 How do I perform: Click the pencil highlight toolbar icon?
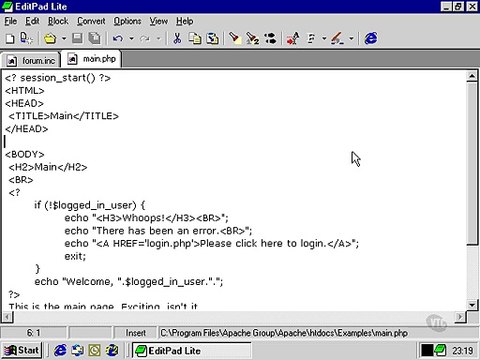(x=337, y=39)
